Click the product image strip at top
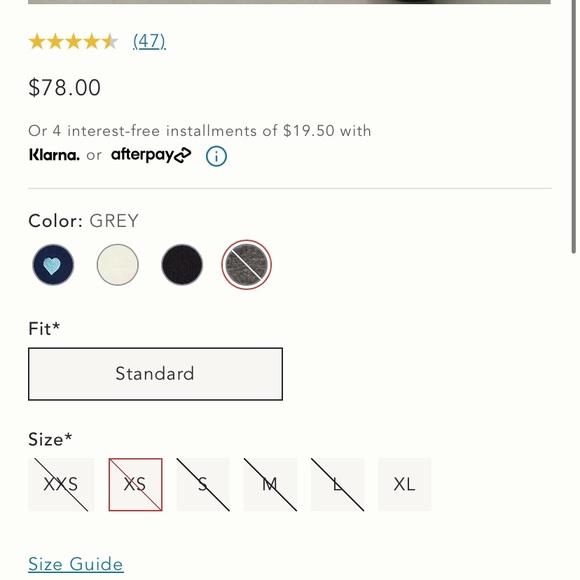This screenshot has height=580, width=580. click(x=290, y=2)
